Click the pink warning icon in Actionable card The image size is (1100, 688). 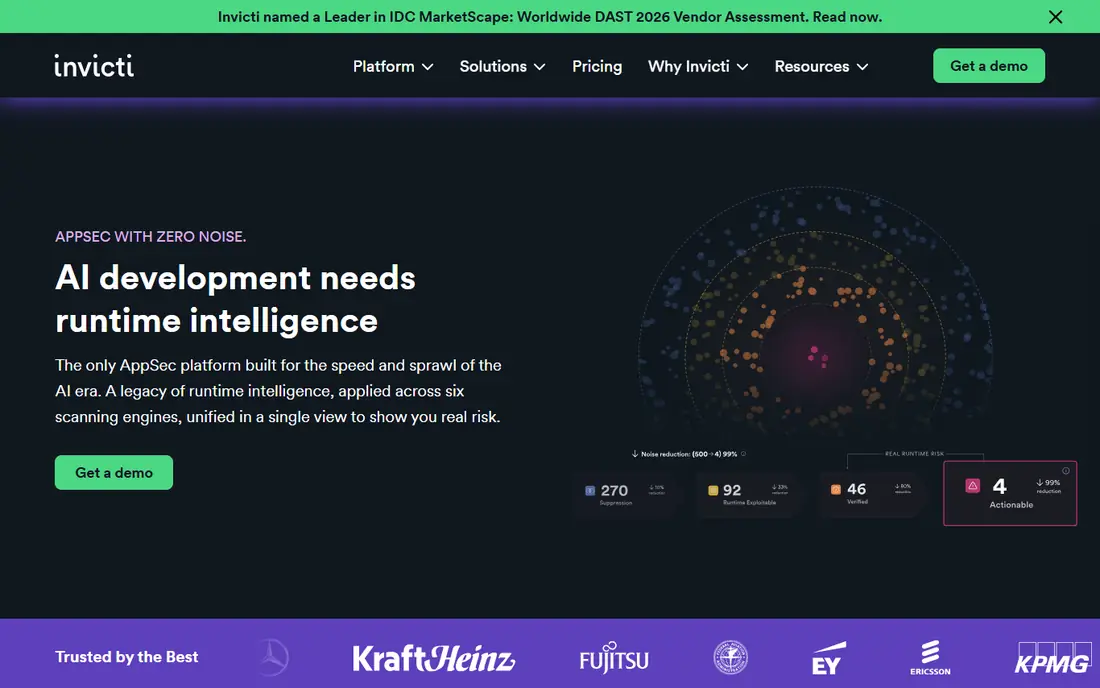[x=972, y=485]
